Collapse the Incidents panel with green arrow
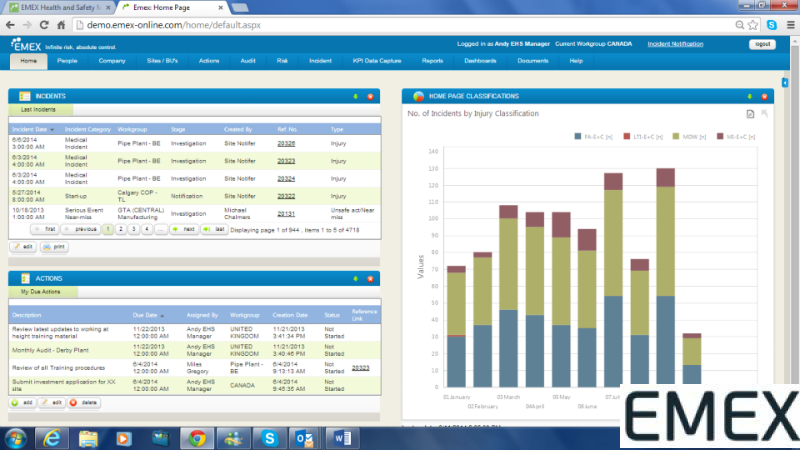The height and width of the screenshot is (450, 800). pos(355,96)
